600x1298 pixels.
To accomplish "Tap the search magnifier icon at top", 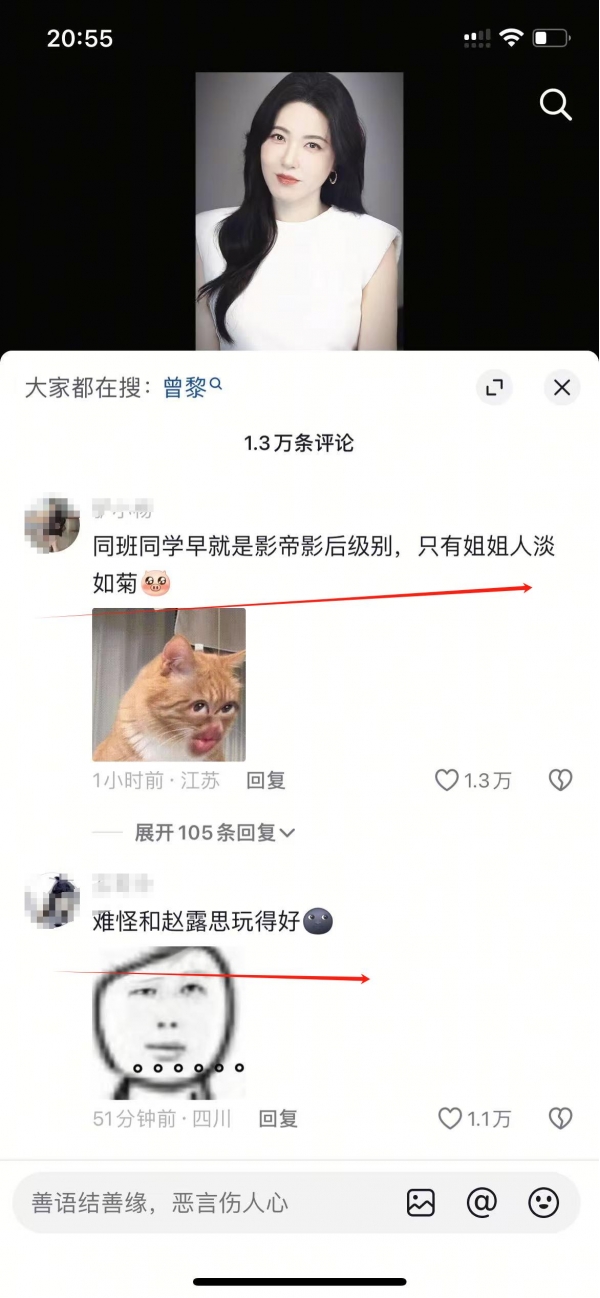I will 555,104.
